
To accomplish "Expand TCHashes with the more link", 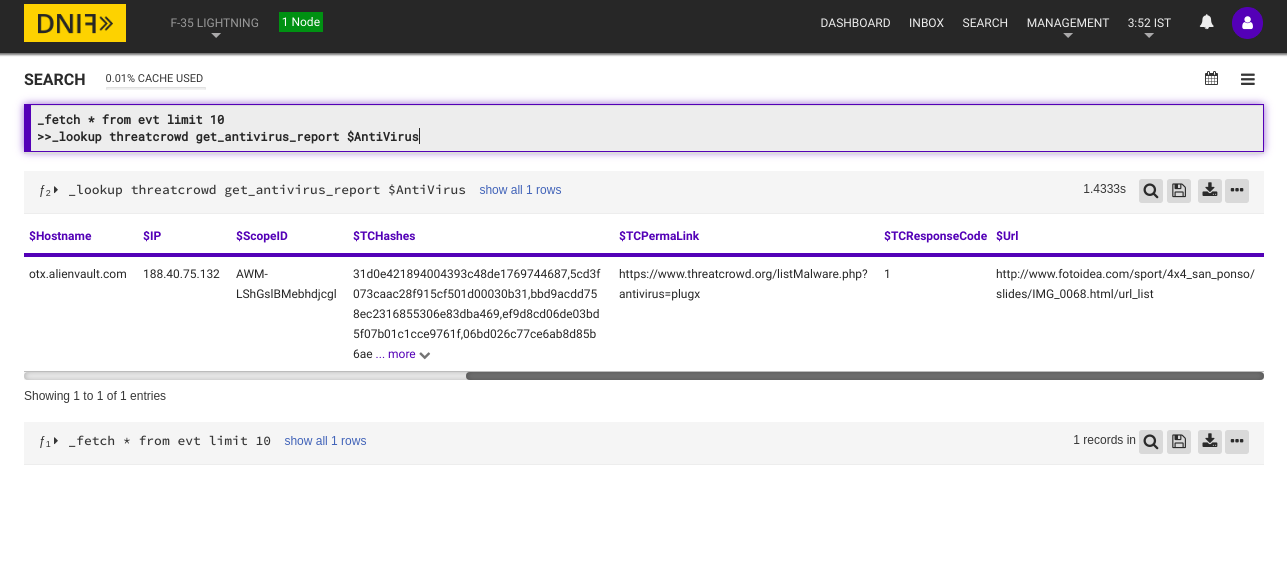I will pos(409,354).
